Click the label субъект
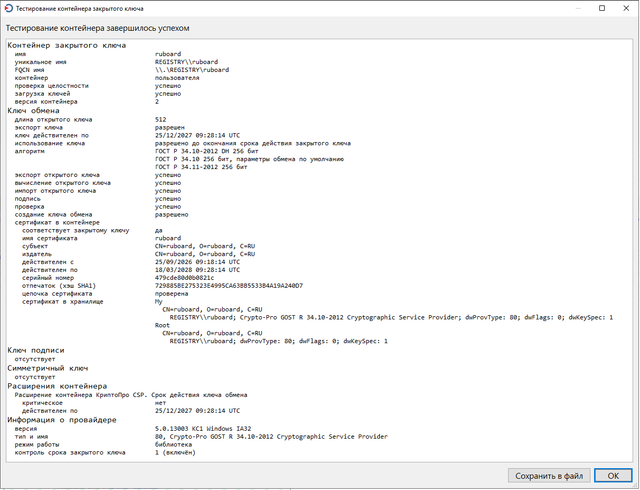 coord(35,246)
